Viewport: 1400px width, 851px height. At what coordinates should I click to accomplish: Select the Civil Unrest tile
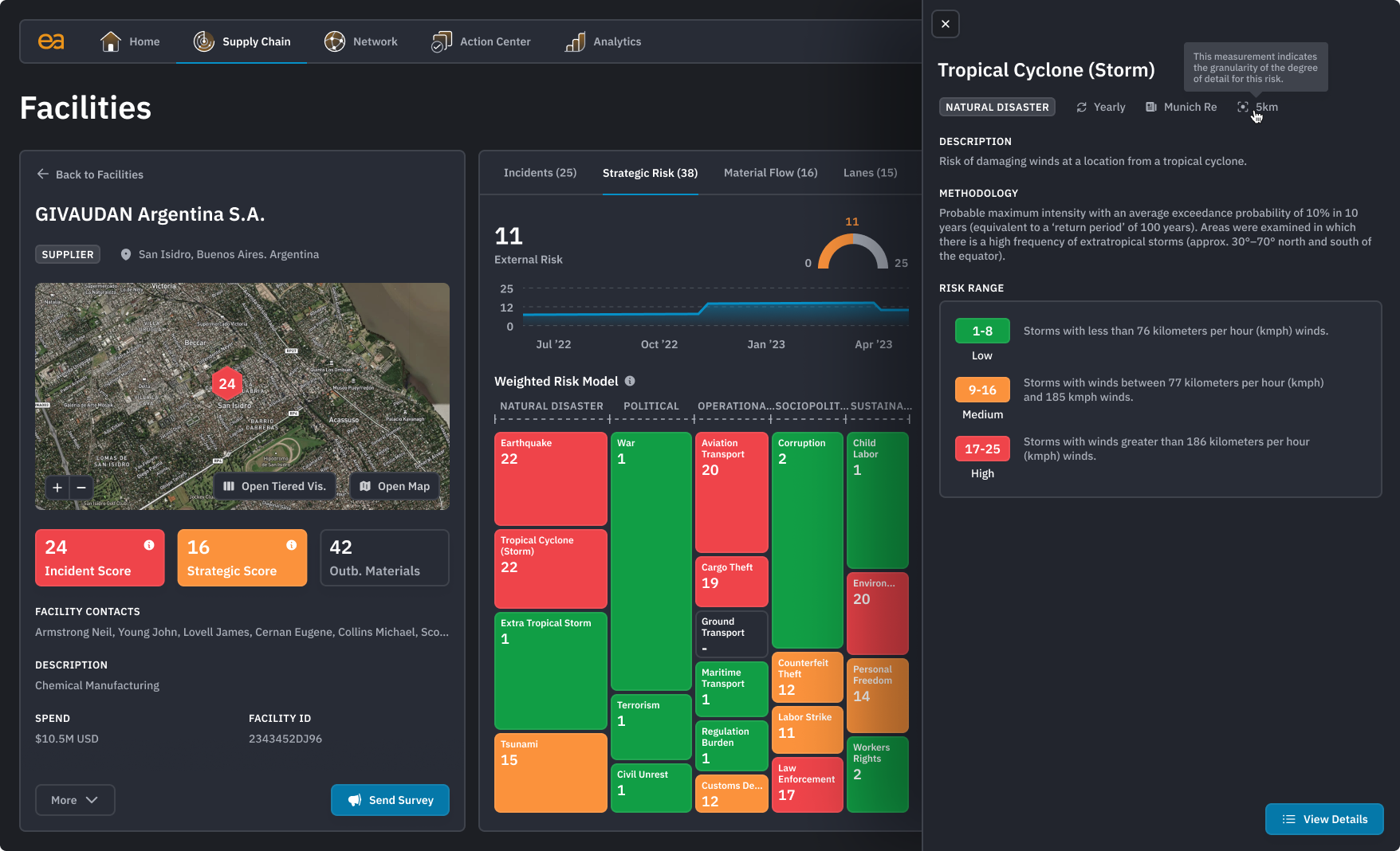(651, 788)
